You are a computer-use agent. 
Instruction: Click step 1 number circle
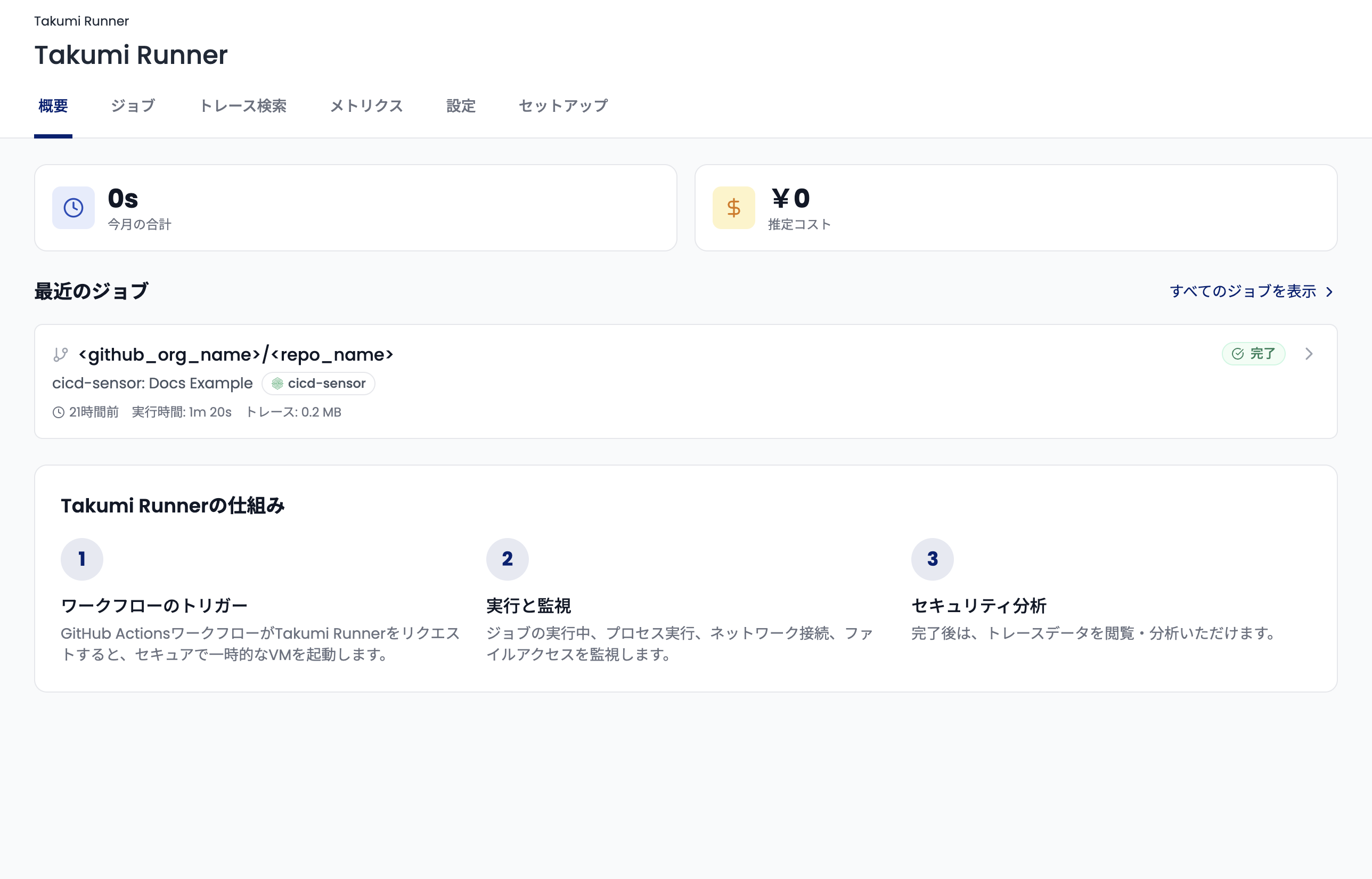(81, 559)
